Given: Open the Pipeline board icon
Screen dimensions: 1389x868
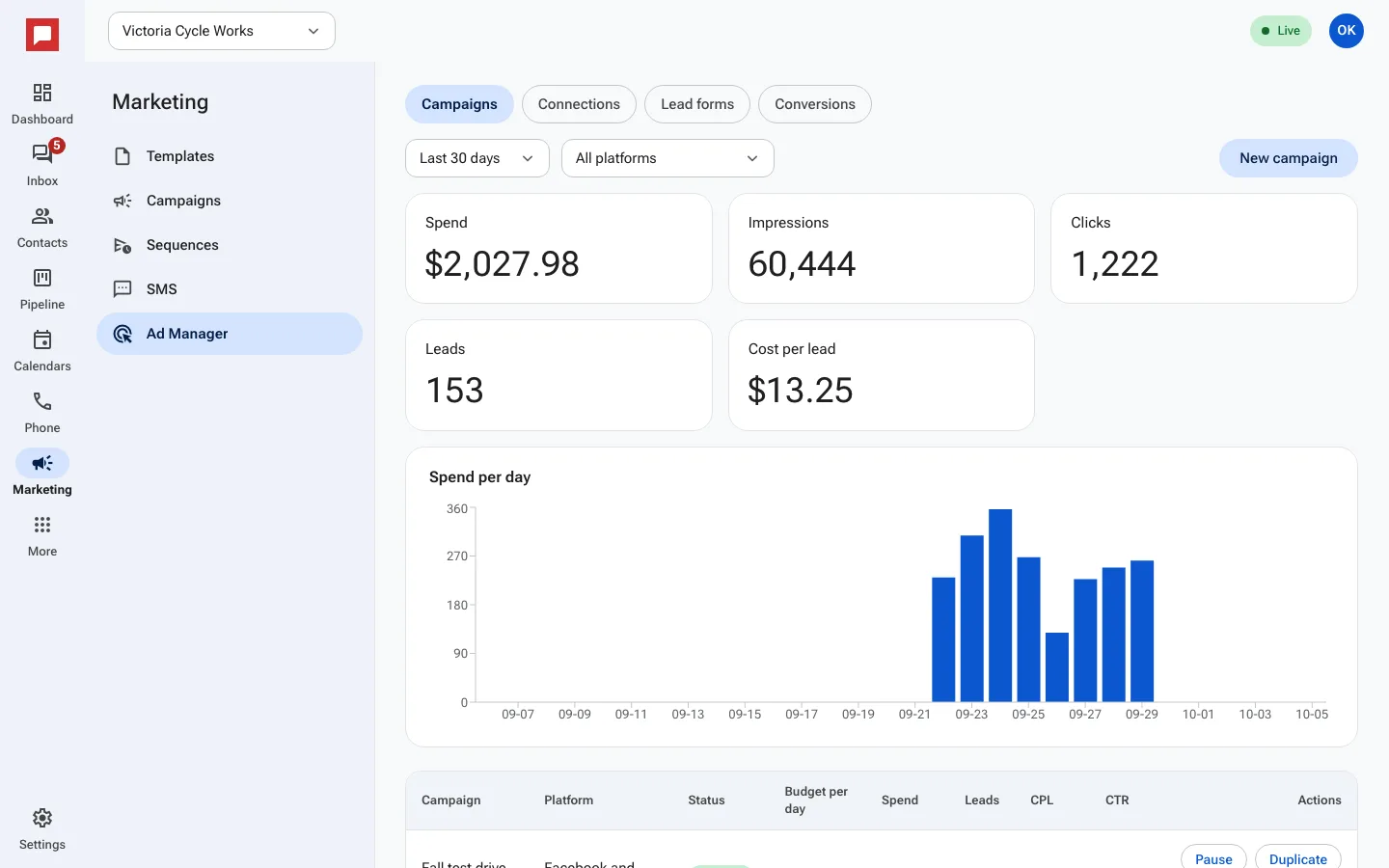Looking at the screenshot, I should click(x=42, y=278).
